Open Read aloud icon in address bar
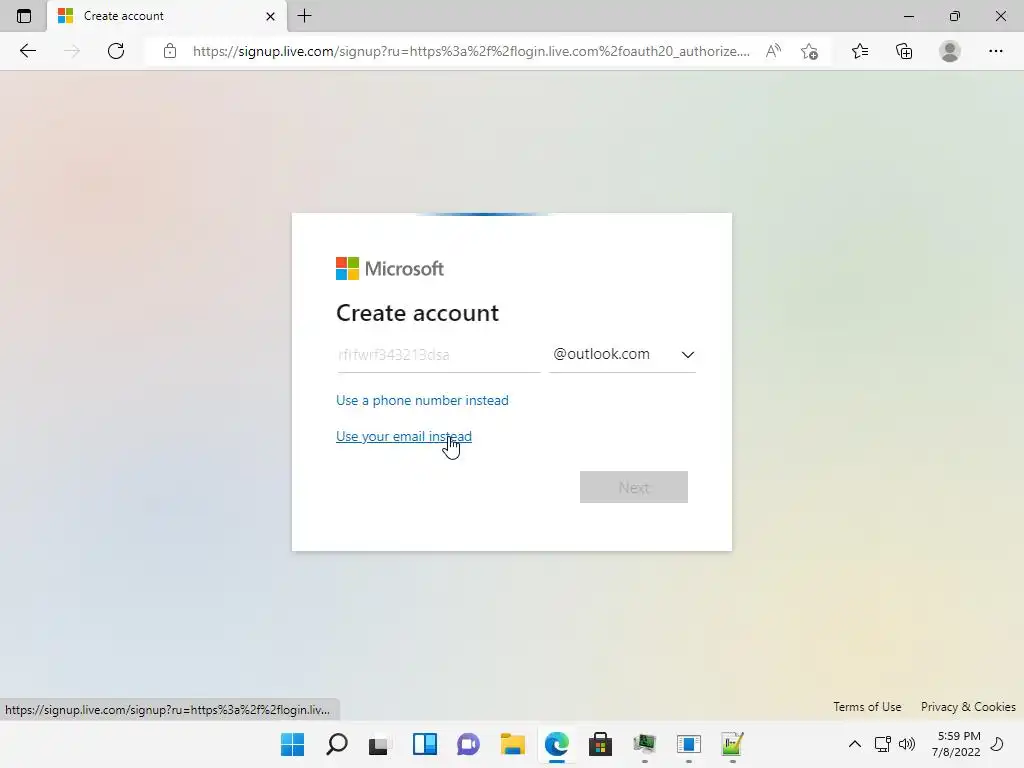 [773, 51]
